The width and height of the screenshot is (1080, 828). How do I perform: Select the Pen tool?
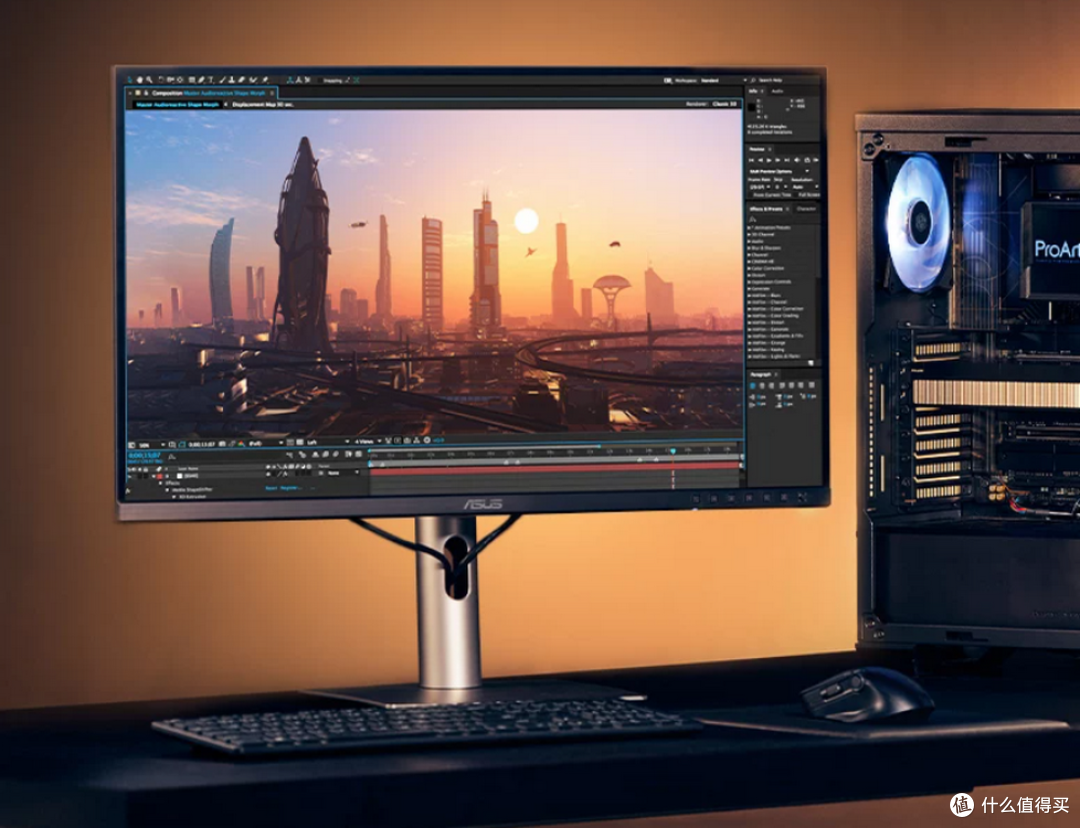pyautogui.click(x=200, y=80)
